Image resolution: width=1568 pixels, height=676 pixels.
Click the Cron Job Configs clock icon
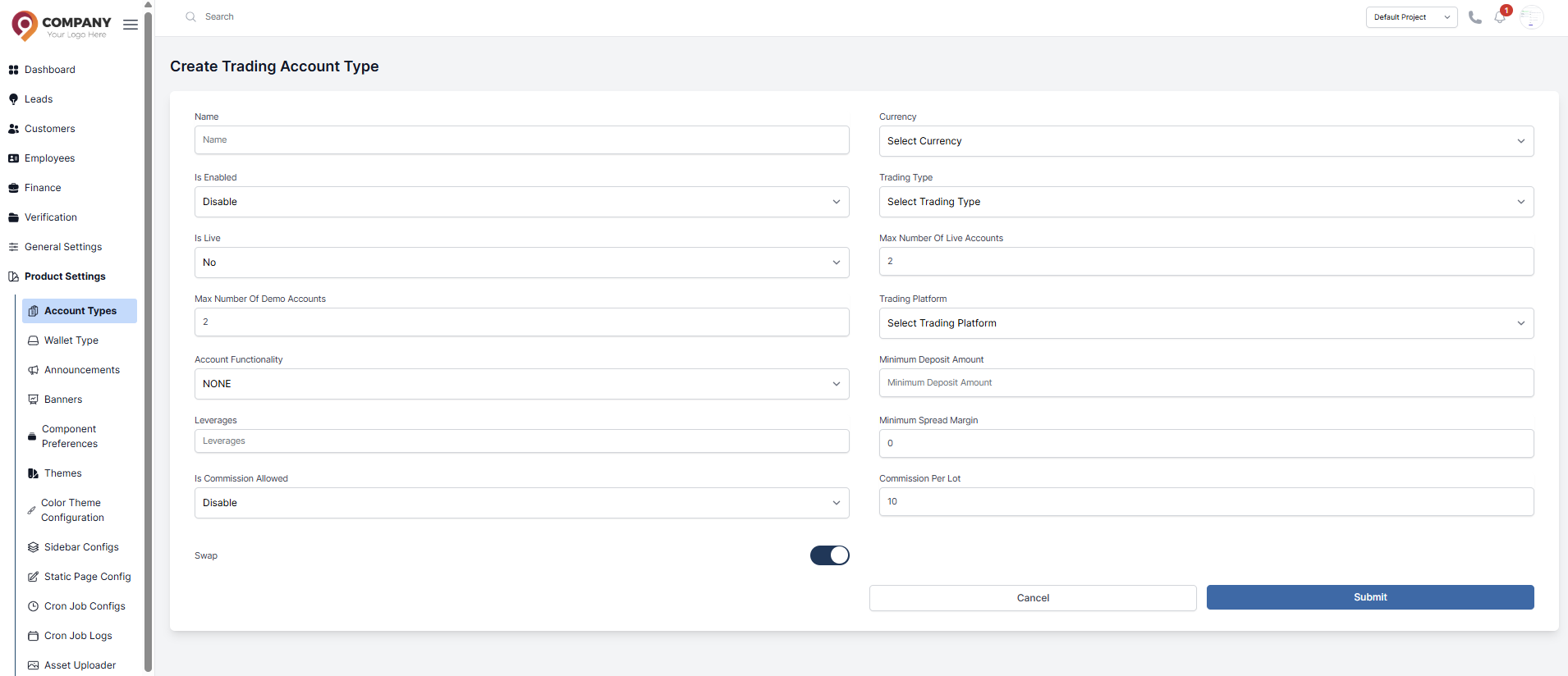33,606
